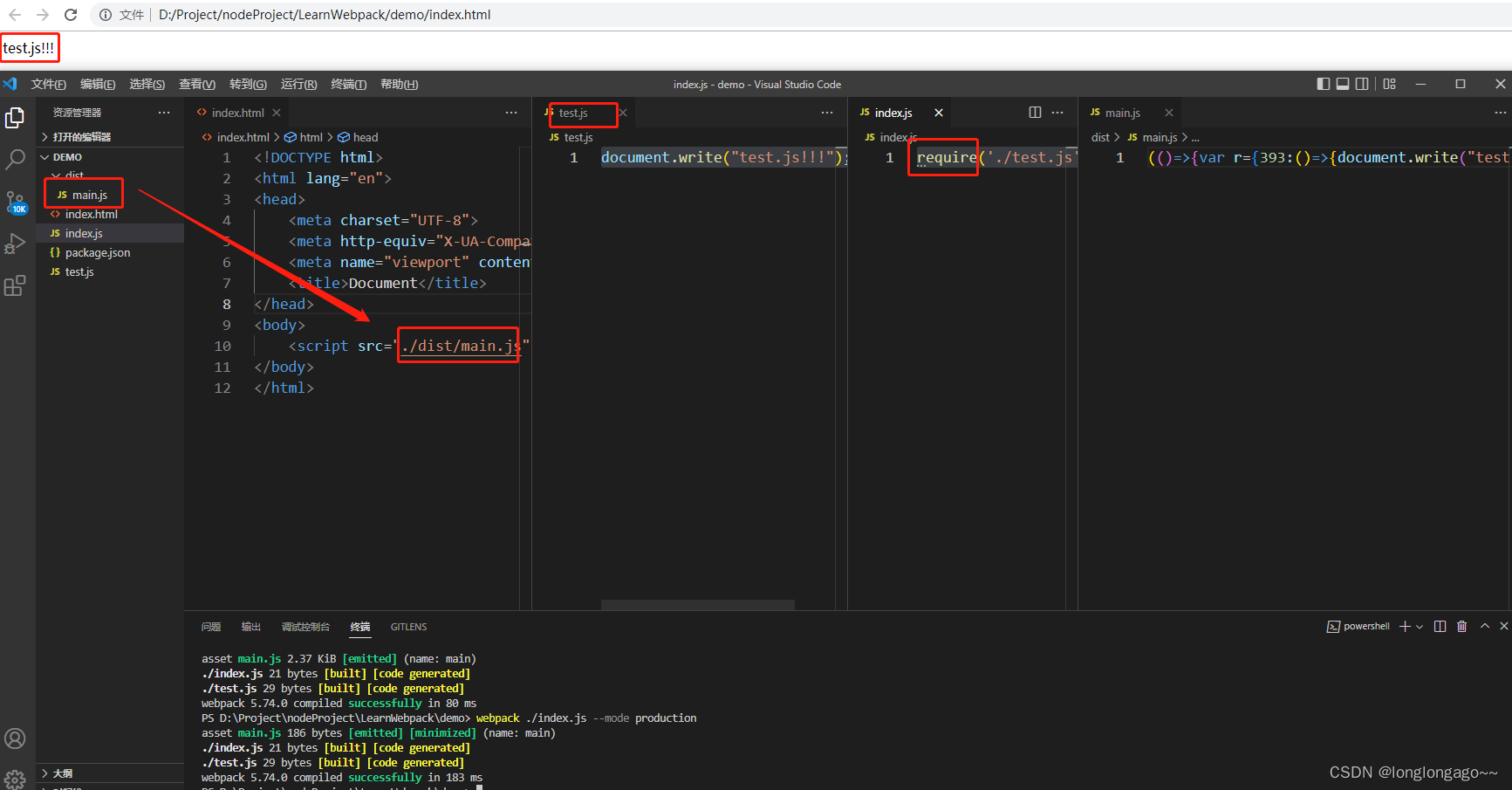Viewport: 1512px width, 790px height.
Task: Toggle secondary side bar visibility
Action: click(x=1362, y=84)
